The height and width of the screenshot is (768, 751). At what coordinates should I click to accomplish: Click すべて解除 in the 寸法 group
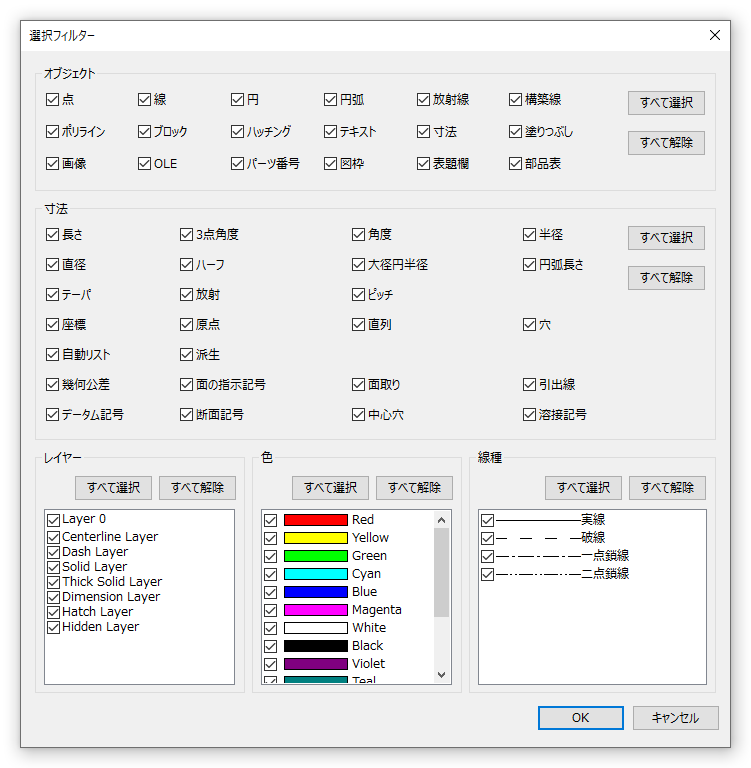[x=666, y=278]
